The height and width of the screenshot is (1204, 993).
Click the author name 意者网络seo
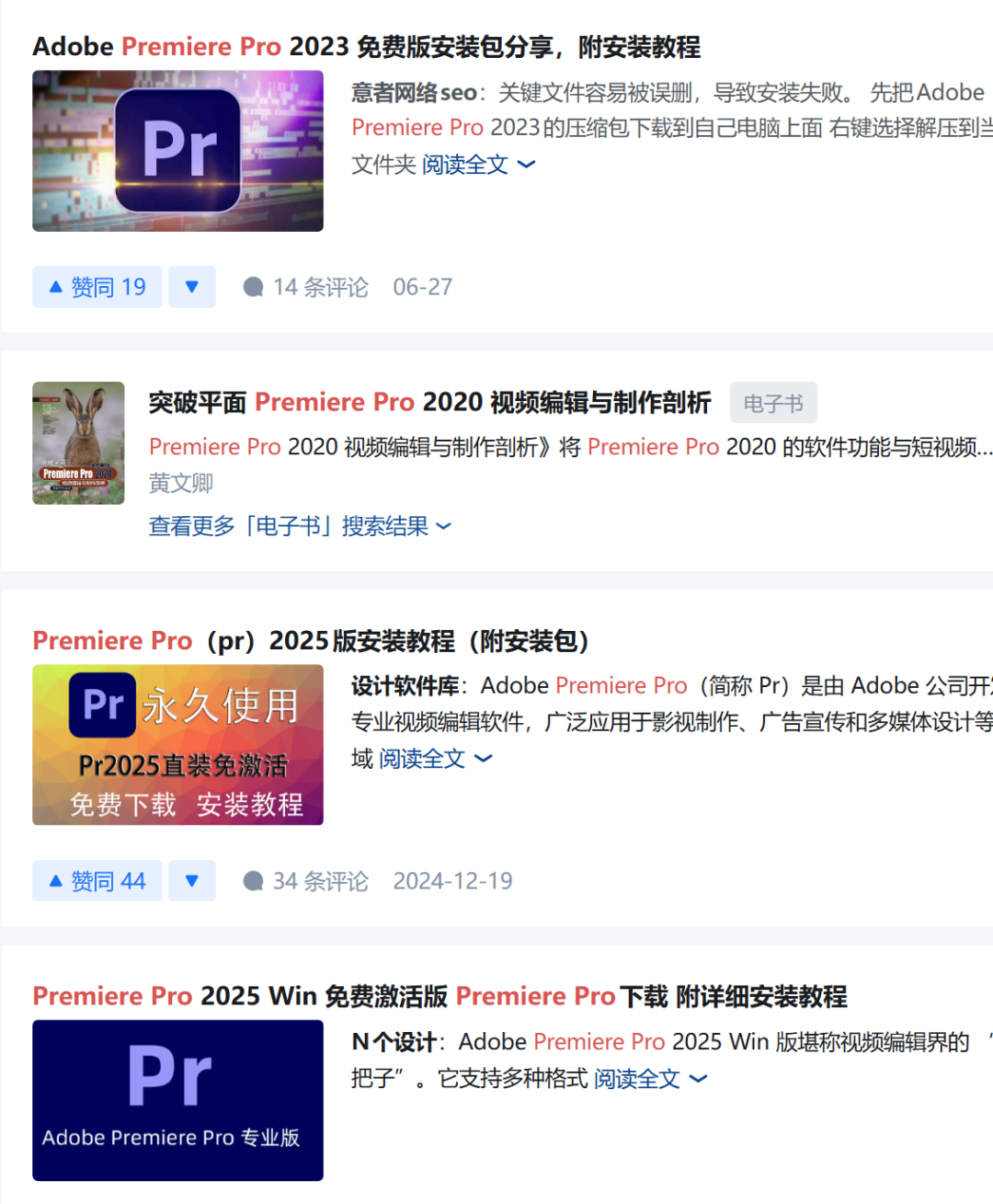[x=414, y=93]
